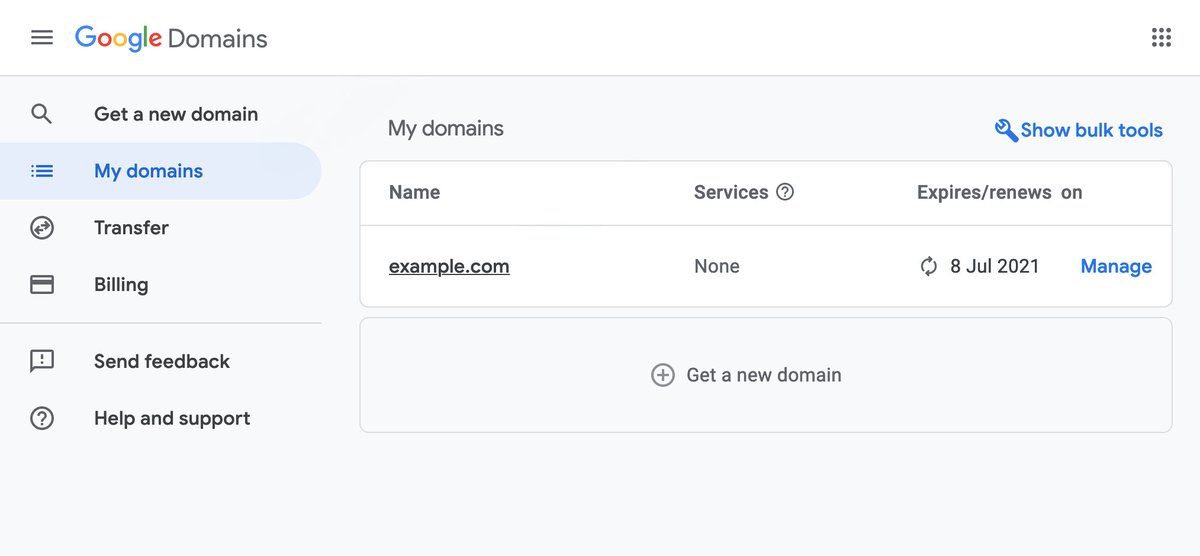Click the wrench icon for bulk tools
Viewport: 1200px width, 556px height.
[1005, 130]
